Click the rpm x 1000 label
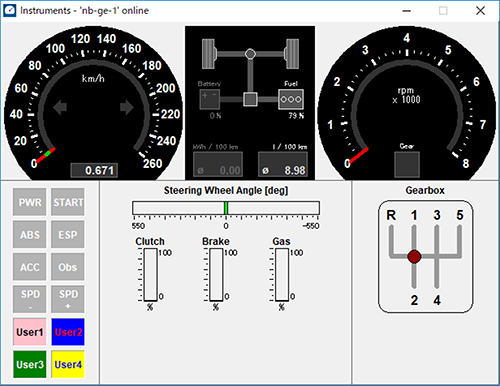500x386 pixels. pyautogui.click(x=406, y=95)
